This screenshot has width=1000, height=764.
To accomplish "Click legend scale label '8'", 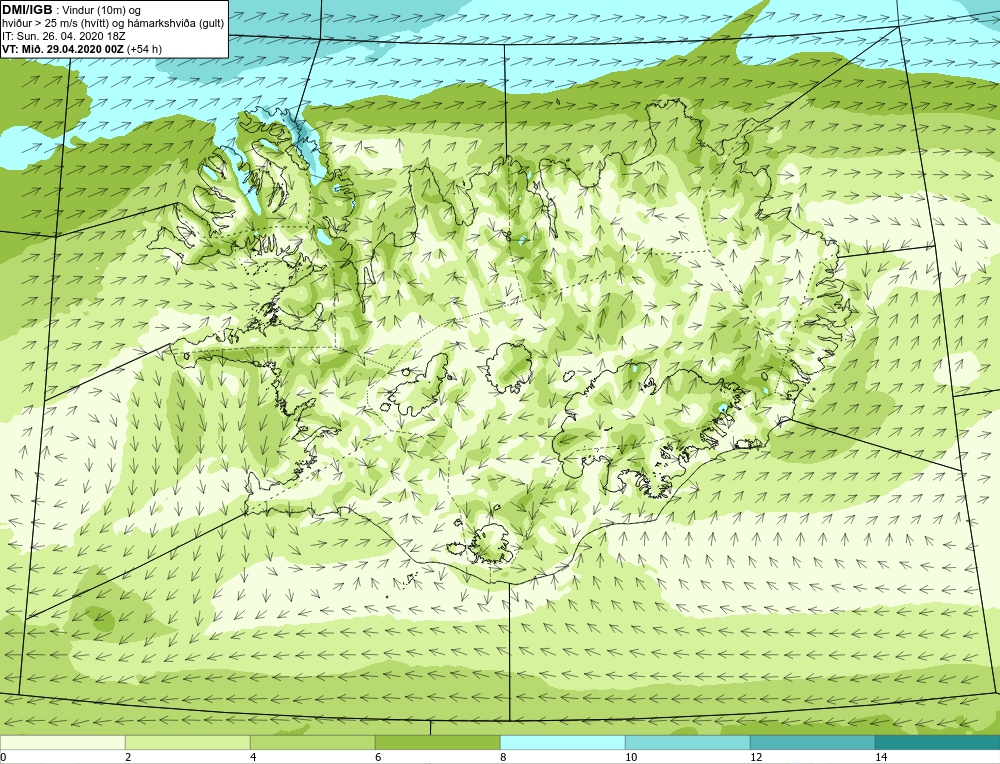I will point(503,757).
